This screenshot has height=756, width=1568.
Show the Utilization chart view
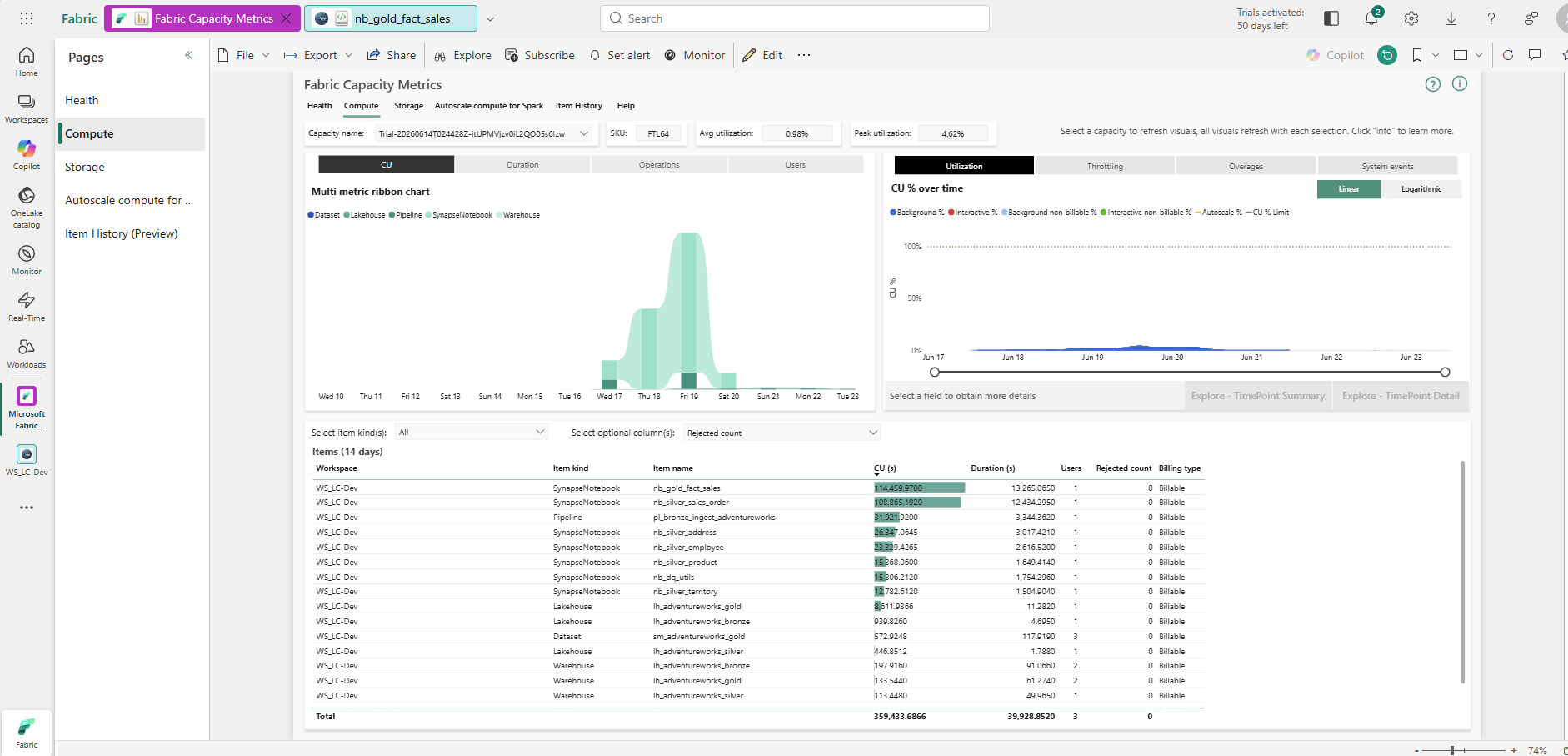[x=964, y=166]
